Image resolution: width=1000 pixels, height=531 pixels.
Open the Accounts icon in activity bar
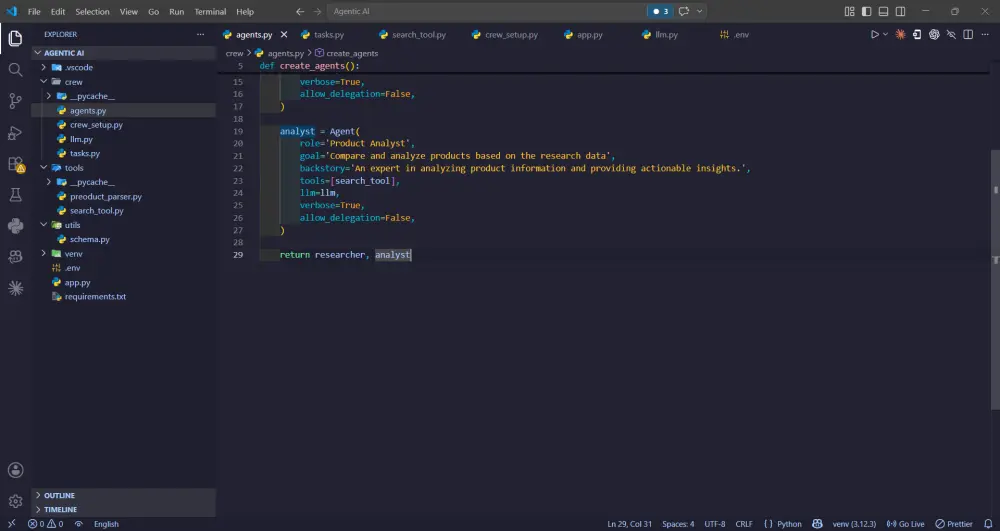click(15, 470)
